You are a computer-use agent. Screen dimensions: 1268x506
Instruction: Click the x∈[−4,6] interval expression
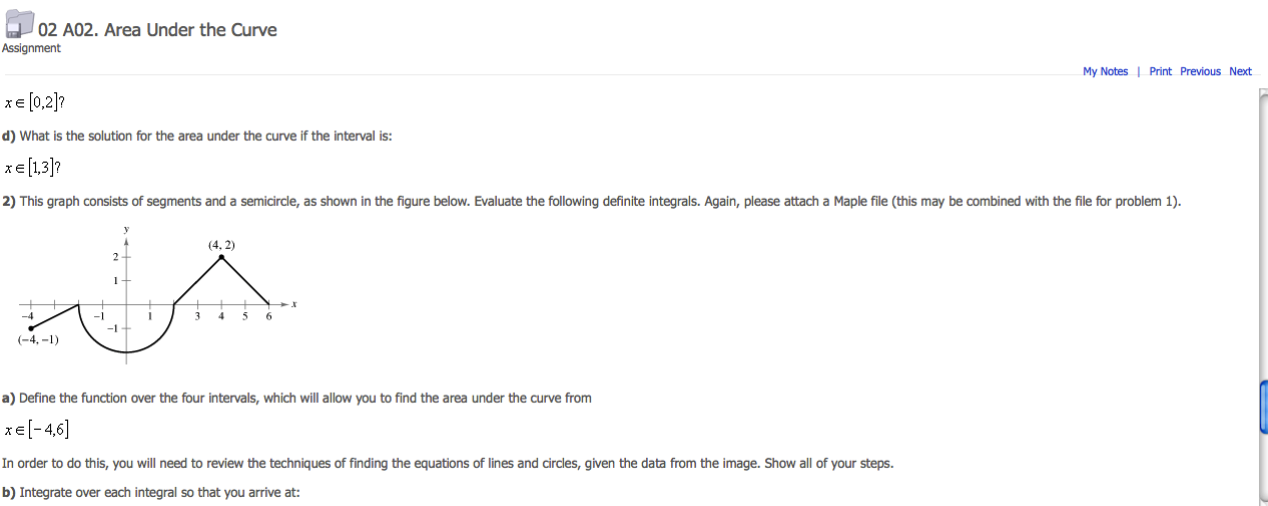tap(37, 430)
